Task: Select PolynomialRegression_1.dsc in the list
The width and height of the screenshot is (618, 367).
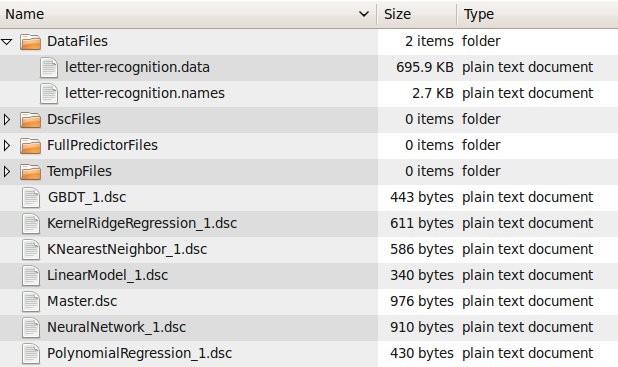Action: point(140,354)
